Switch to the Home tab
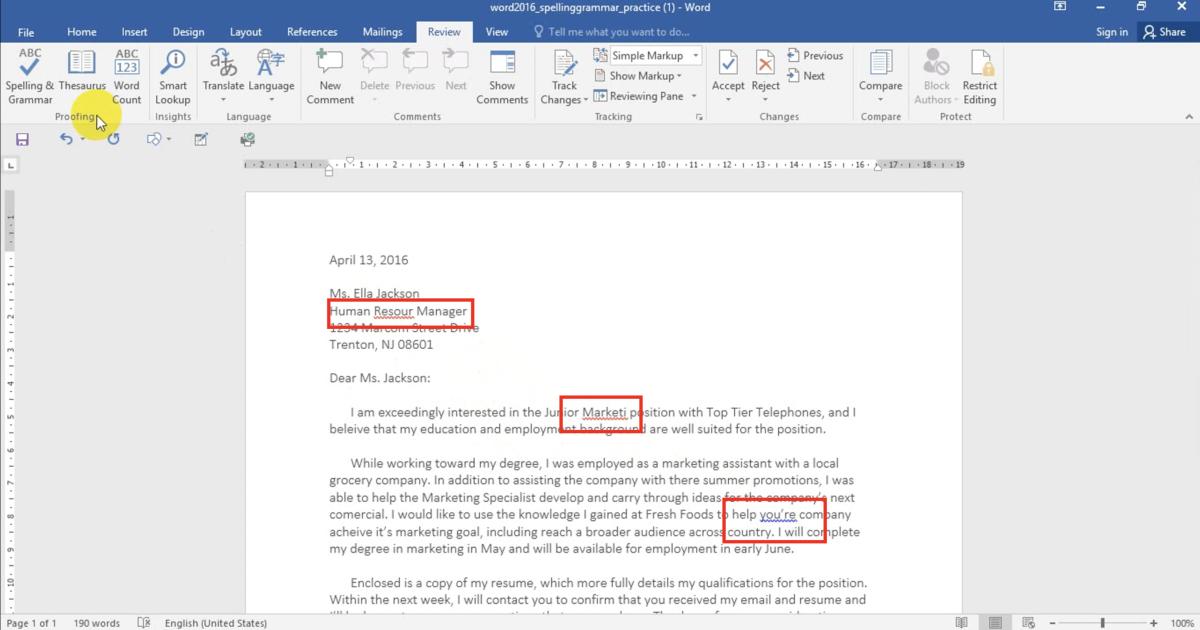 [x=82, y=32]
